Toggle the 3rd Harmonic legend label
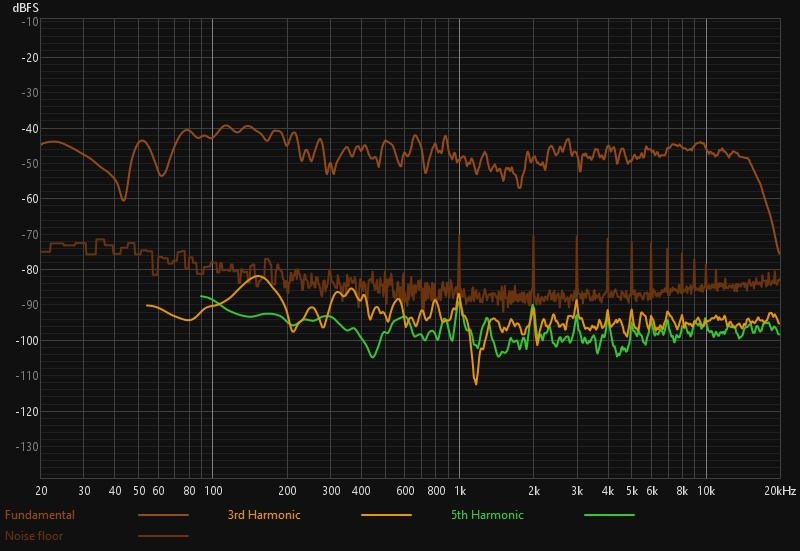Screen dimensions: 800x551 pyautogui.click(x=264, y=515)
